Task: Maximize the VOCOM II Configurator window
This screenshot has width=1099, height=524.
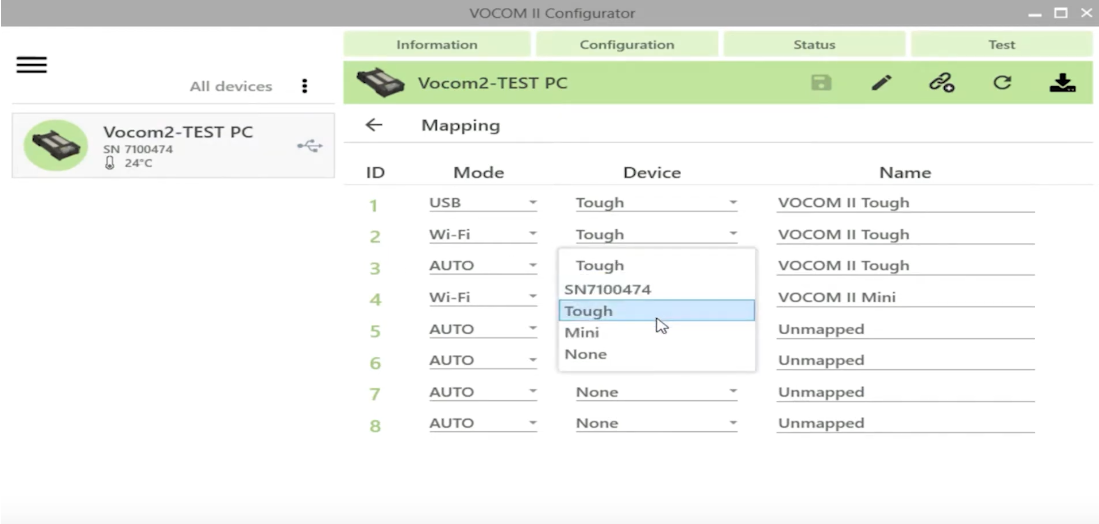Action: [x=1061, y=13]
